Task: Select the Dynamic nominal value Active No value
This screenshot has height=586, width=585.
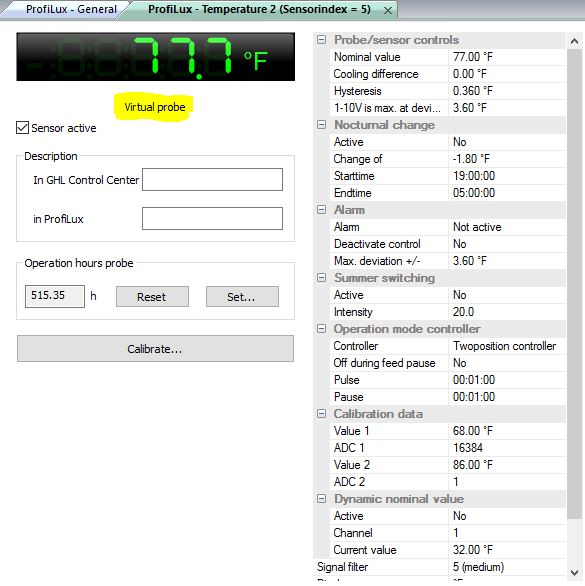Action: pyautogui.click(x=507, y=516)
